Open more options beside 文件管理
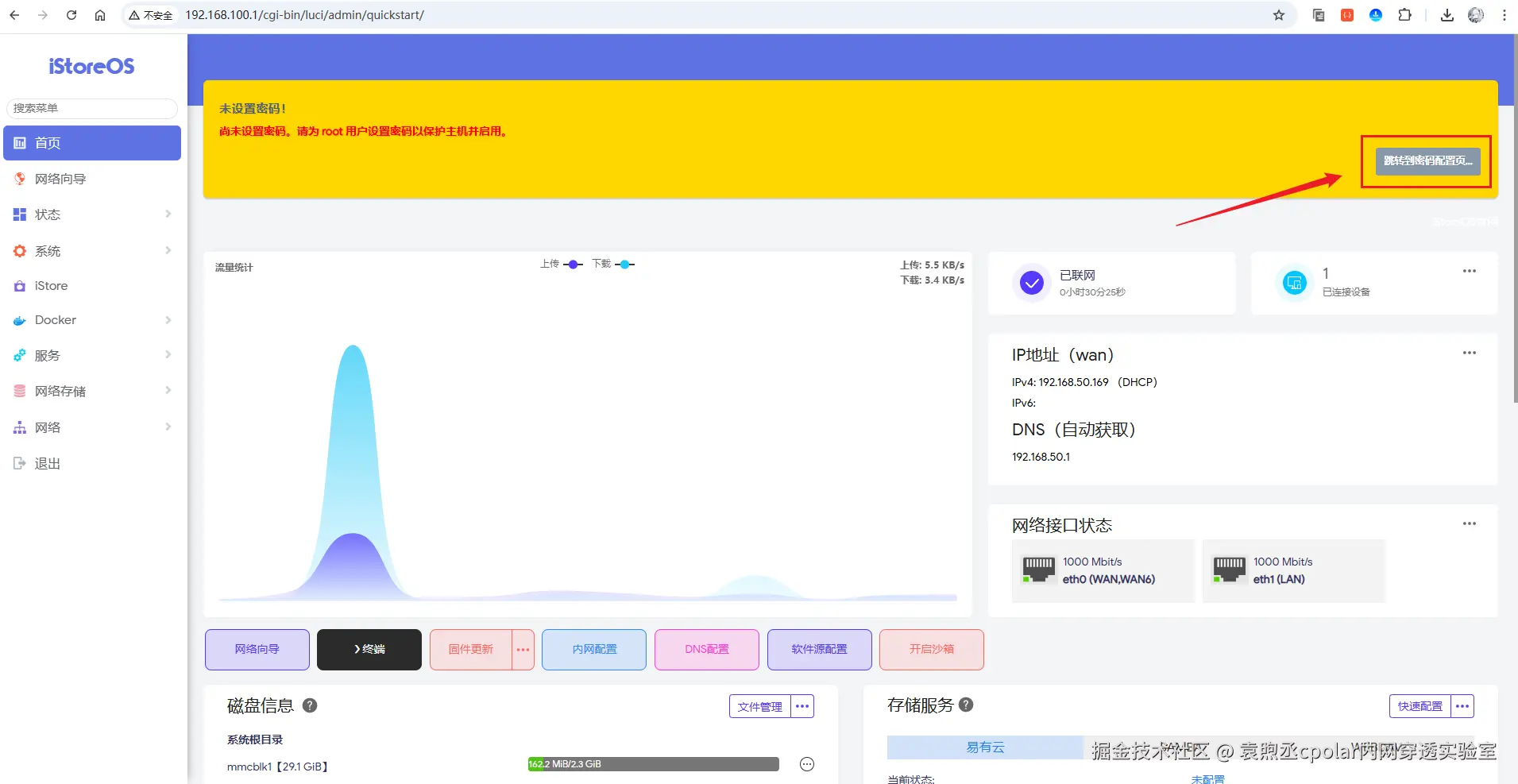Image resolution: width=1518 pixels, height=784 pixels. pyautogui.click(x=802, y=706)
